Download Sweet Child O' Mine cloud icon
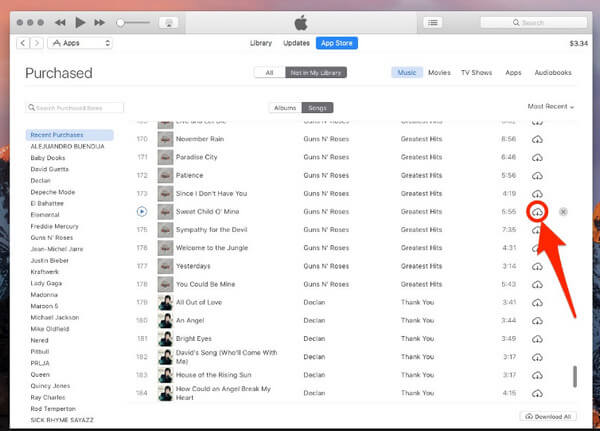600x431 pixels. tap(537, 212)
